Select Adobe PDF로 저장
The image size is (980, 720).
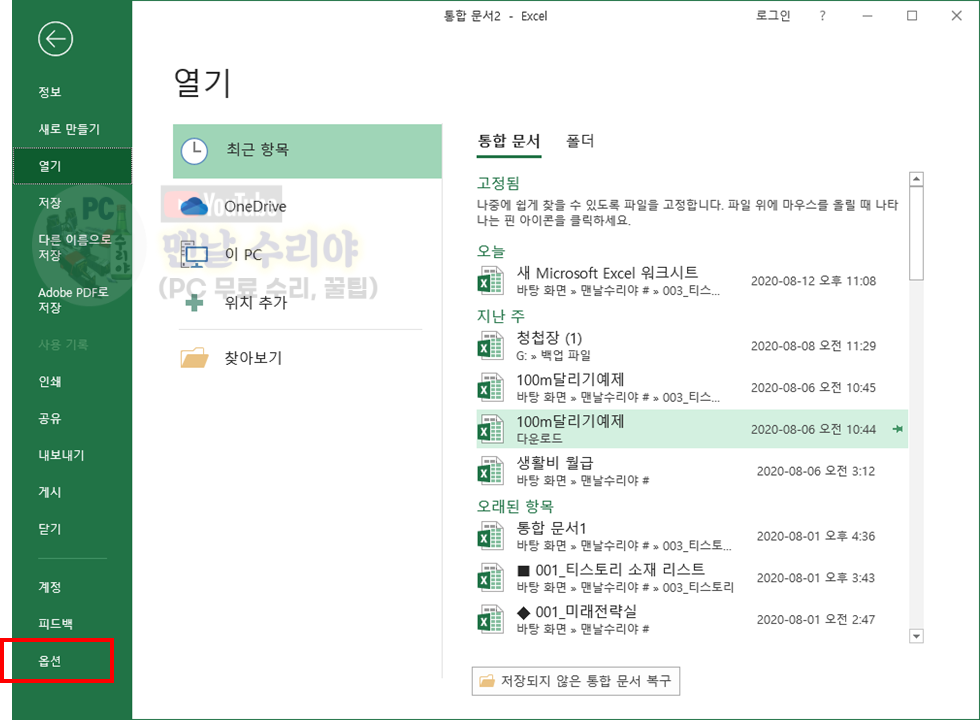pyautogui.click(x=72, y=300)
